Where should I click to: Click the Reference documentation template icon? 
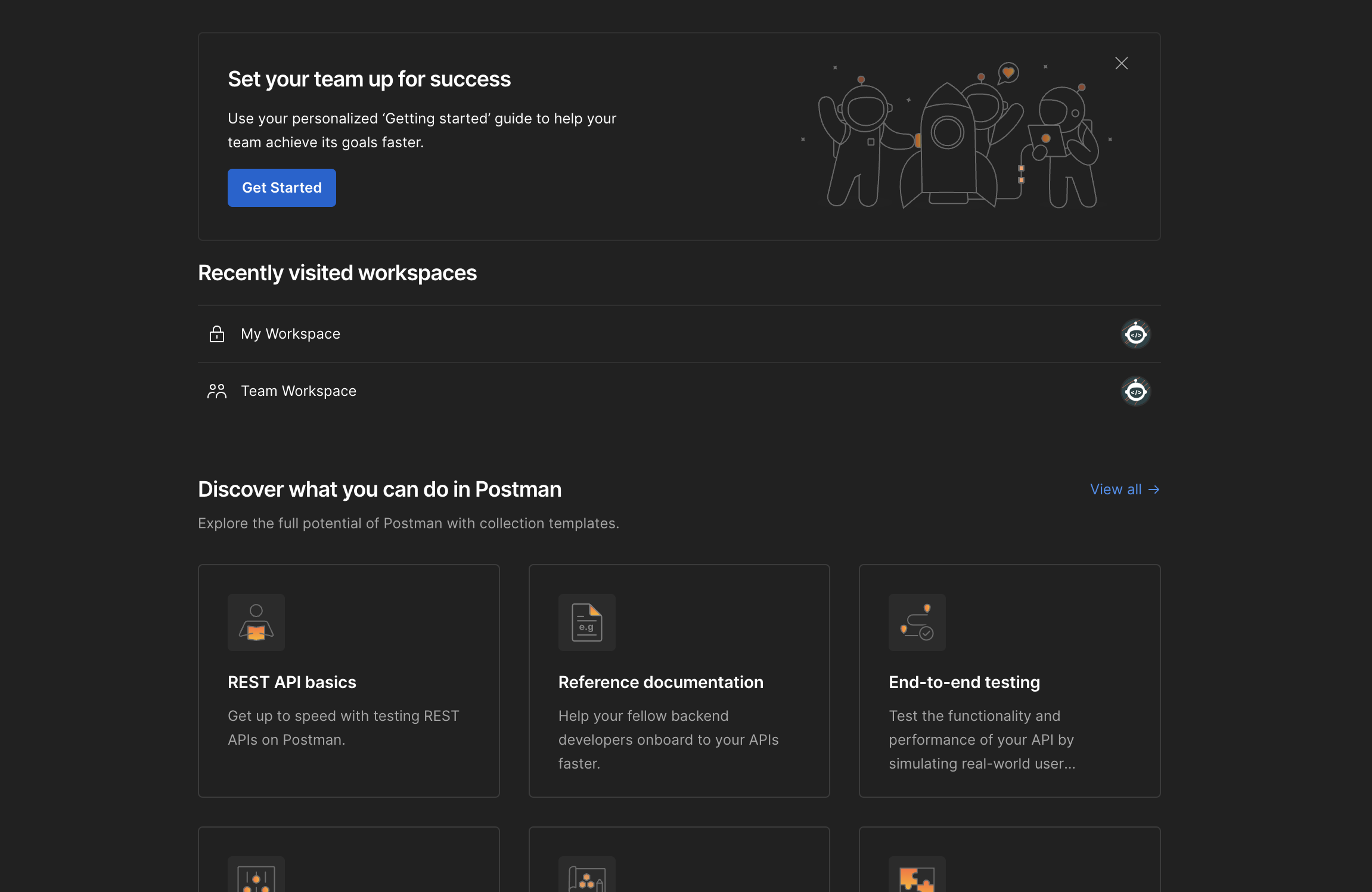pyautogui.click(x=586, y=622)
